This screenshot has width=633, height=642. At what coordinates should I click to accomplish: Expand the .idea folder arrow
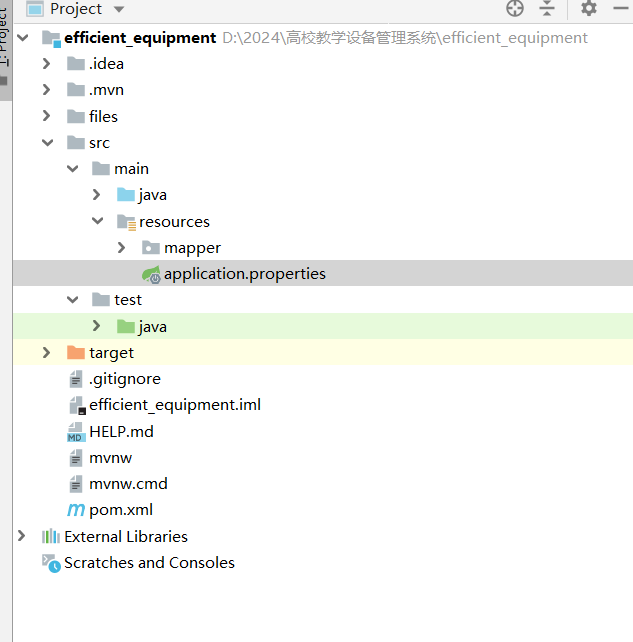pyautogui.click(x=47, y=64)
